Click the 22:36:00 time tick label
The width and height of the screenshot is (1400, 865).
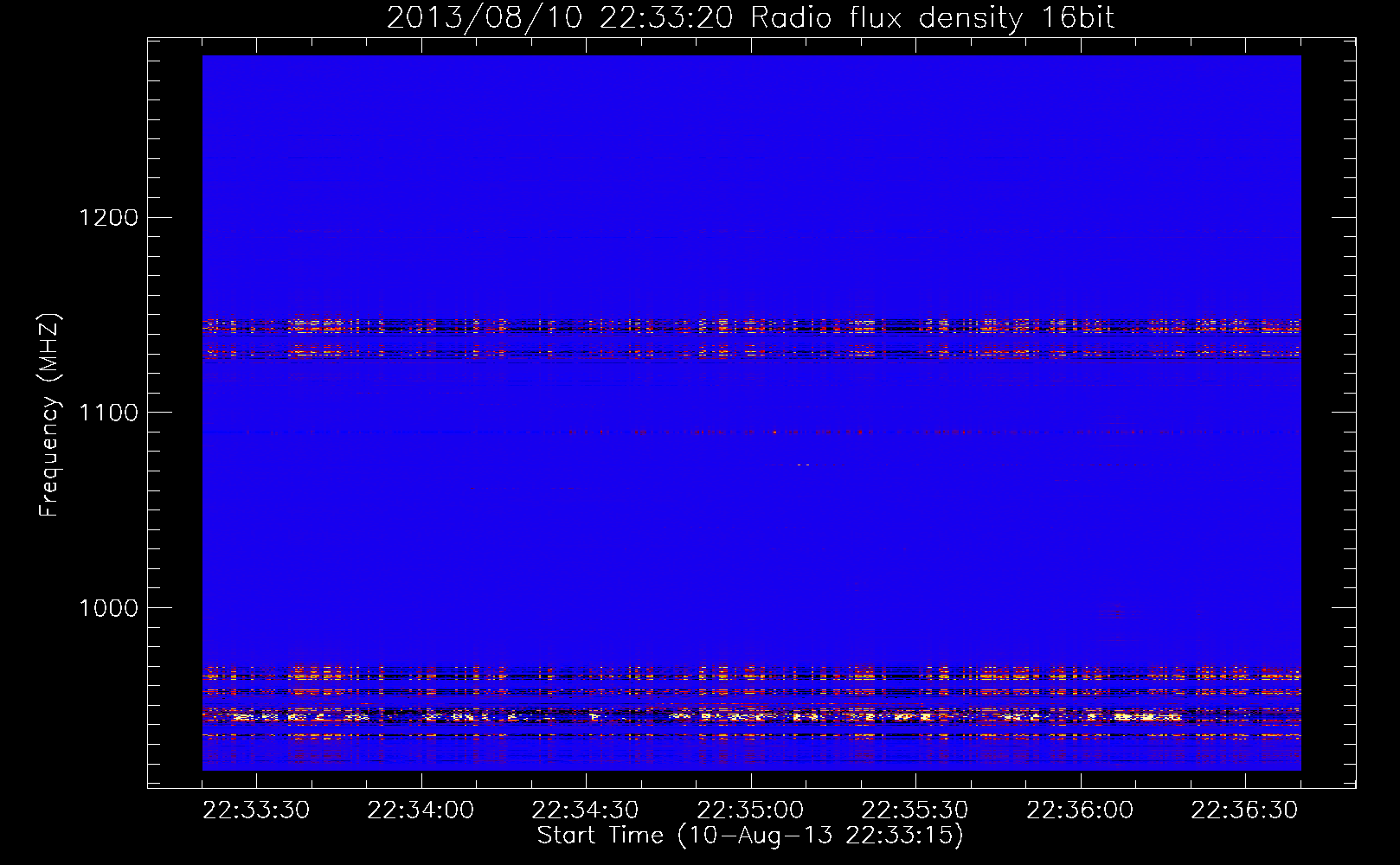[x=1080, y=811]
